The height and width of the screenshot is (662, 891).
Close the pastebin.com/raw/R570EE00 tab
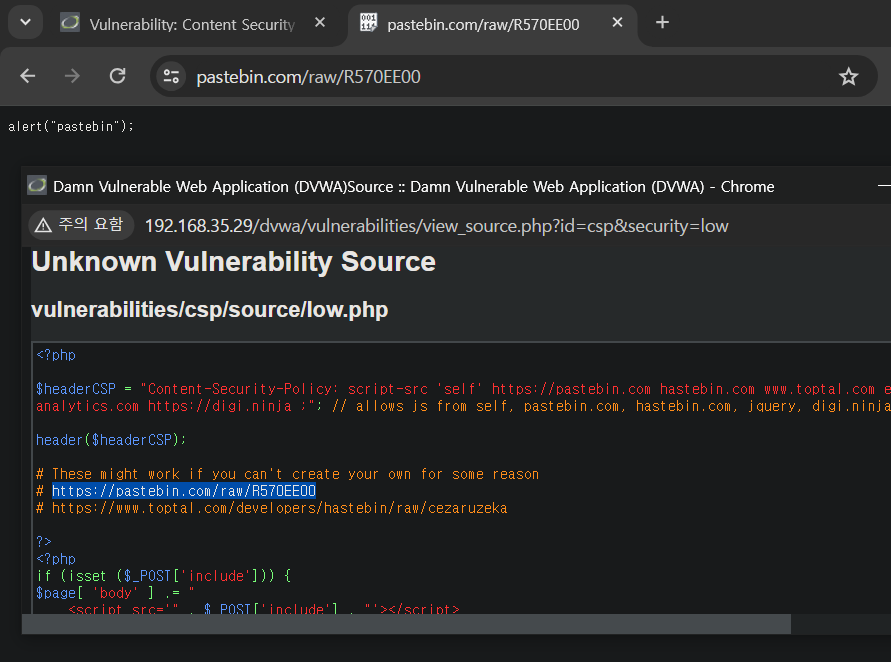pyautogui.click(x=617, y=23)
